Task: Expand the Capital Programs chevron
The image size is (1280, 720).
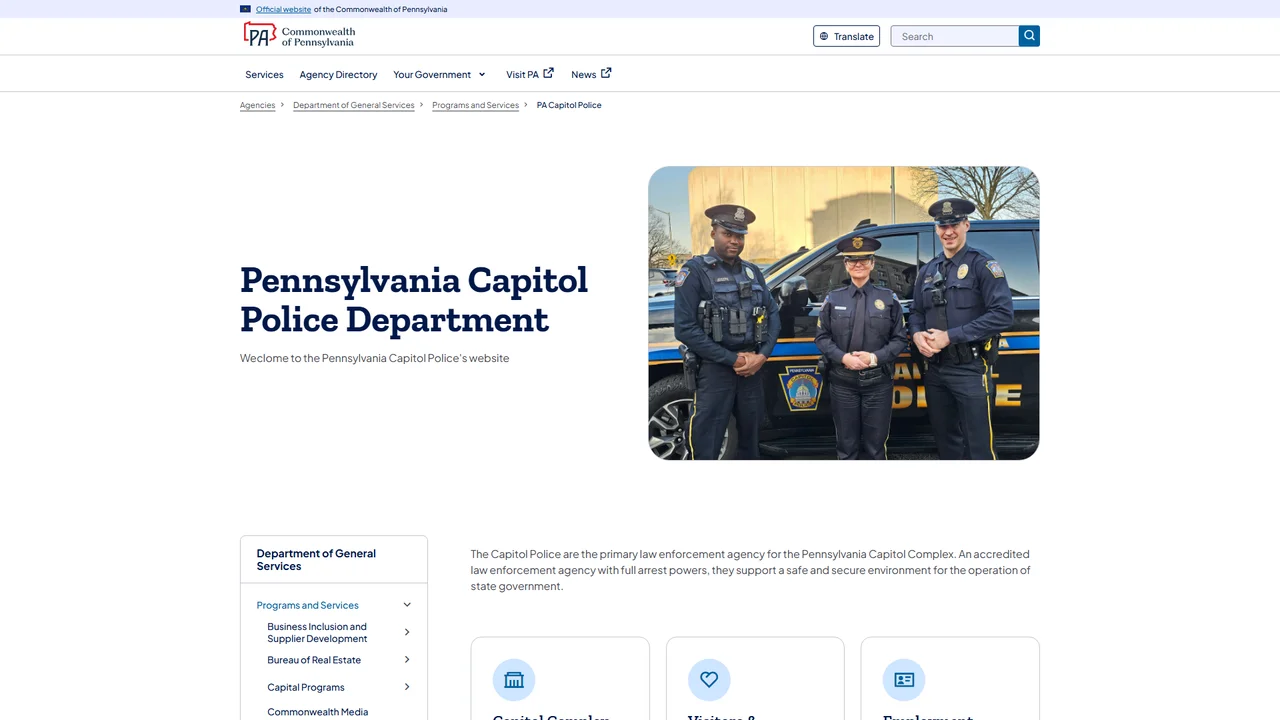Action: tap(407, 687)
